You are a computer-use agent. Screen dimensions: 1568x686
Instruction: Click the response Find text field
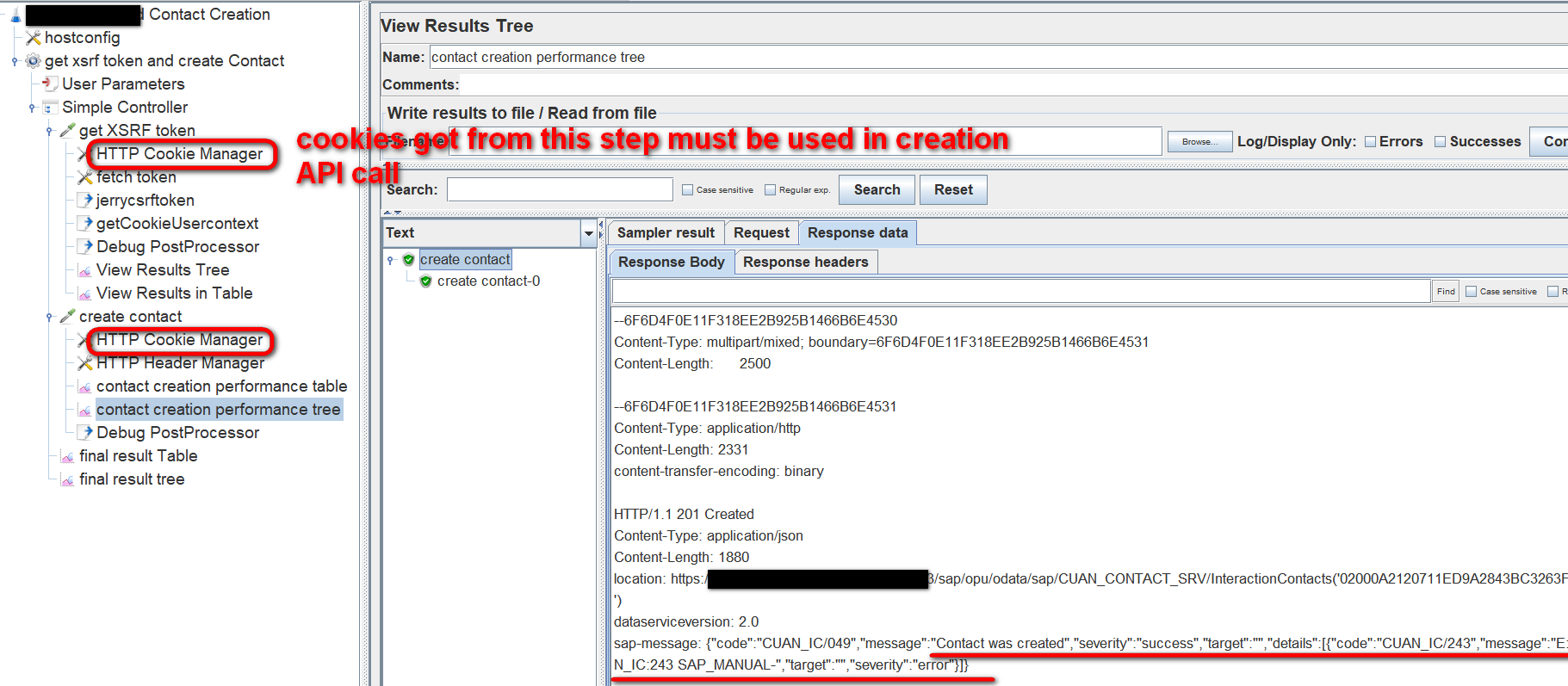point(1021,292)
